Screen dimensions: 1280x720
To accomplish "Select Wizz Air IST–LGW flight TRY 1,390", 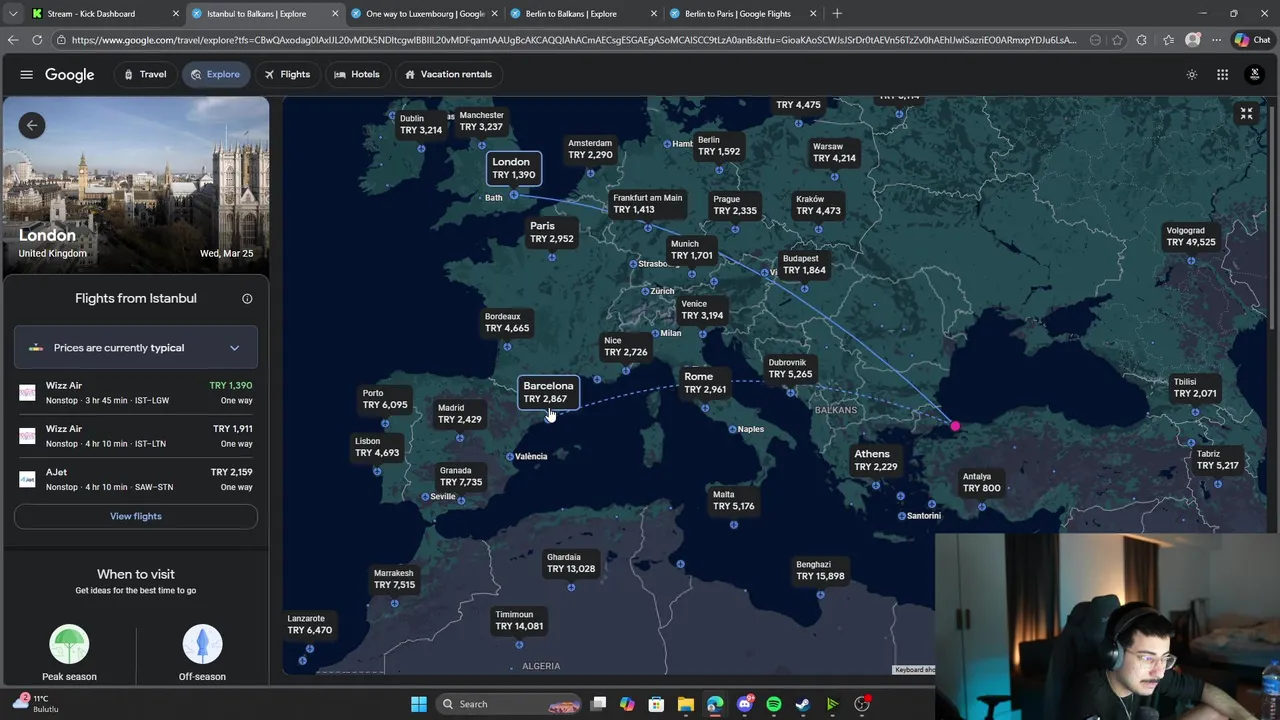I will click(135, 392).
